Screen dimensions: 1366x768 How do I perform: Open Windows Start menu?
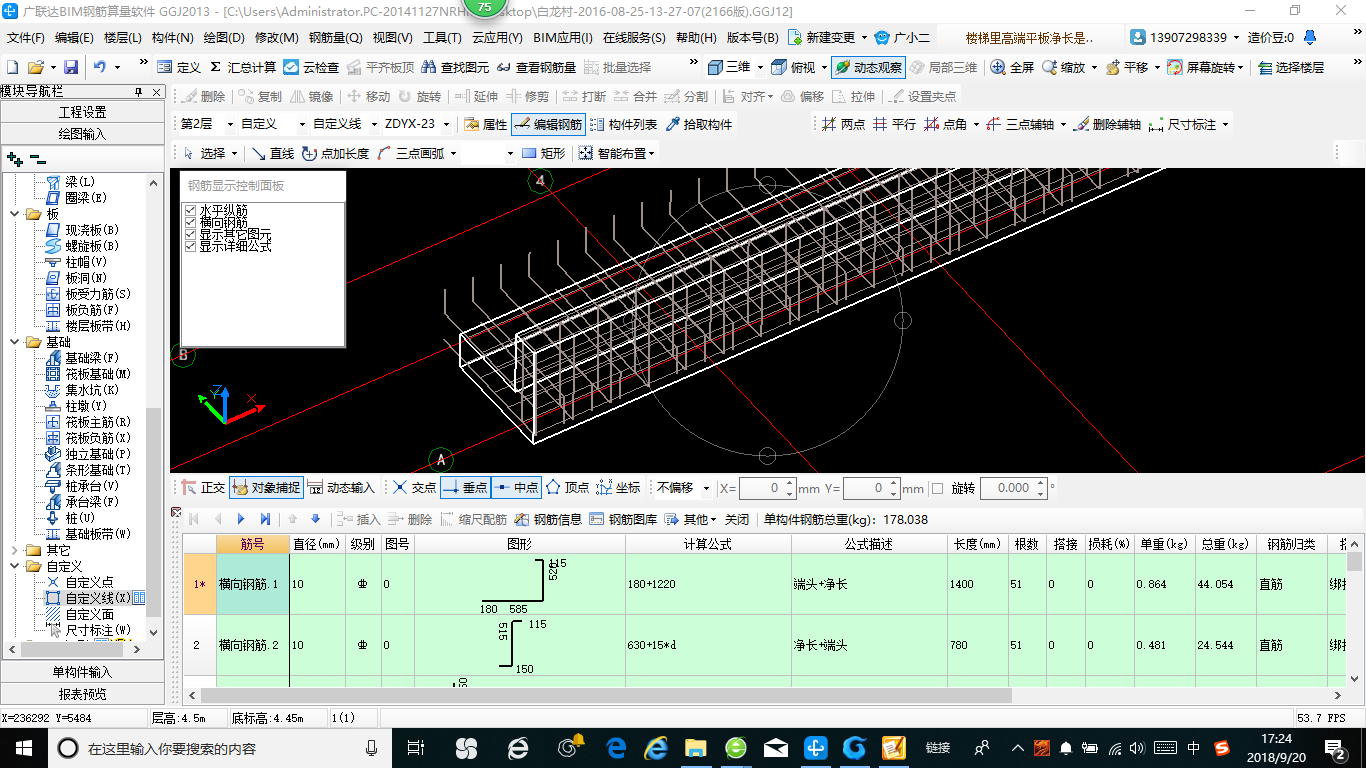(x=23, y=747)
